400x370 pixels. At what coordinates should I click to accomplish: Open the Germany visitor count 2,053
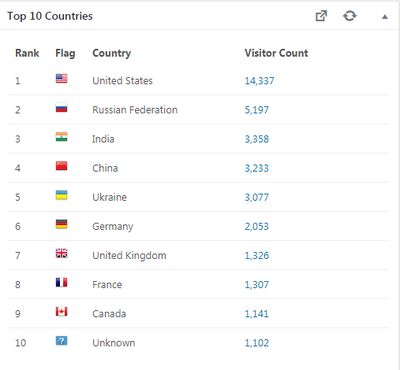257,226
